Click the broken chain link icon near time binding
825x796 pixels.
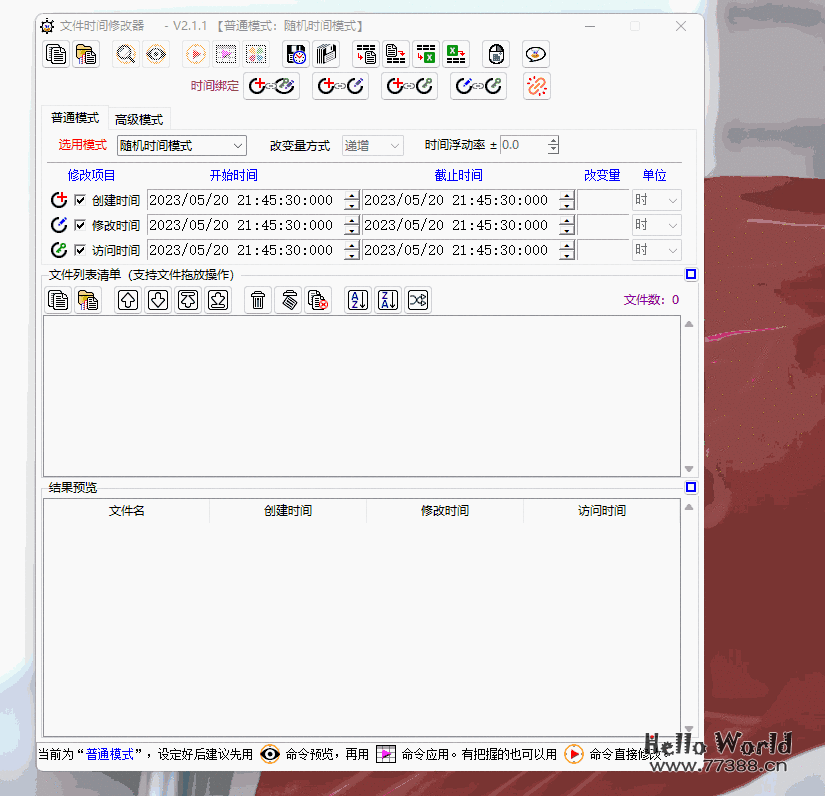pyautogui.click(x=536, y=86)
